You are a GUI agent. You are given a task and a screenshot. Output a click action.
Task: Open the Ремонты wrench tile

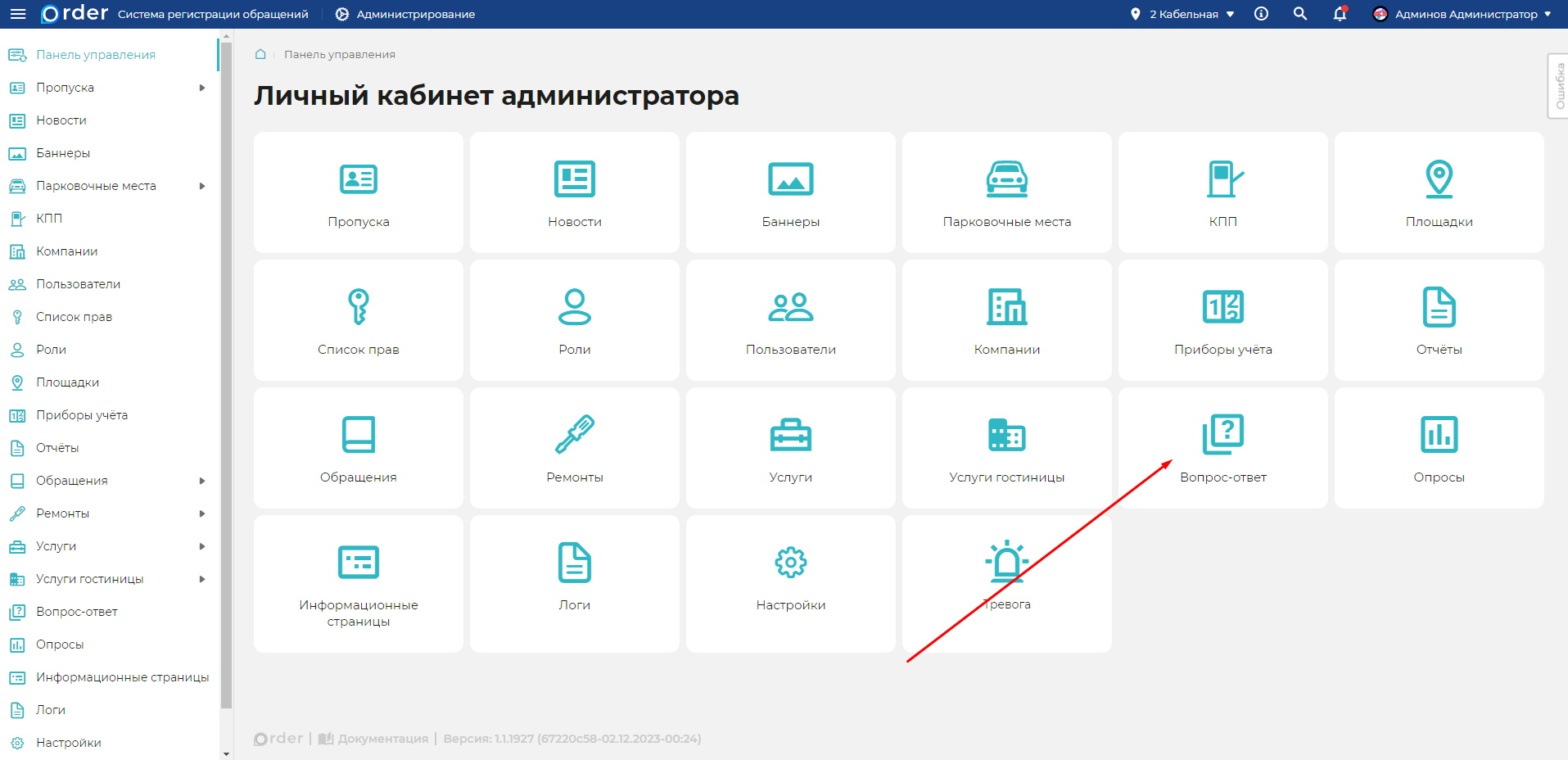pos(574,449)
